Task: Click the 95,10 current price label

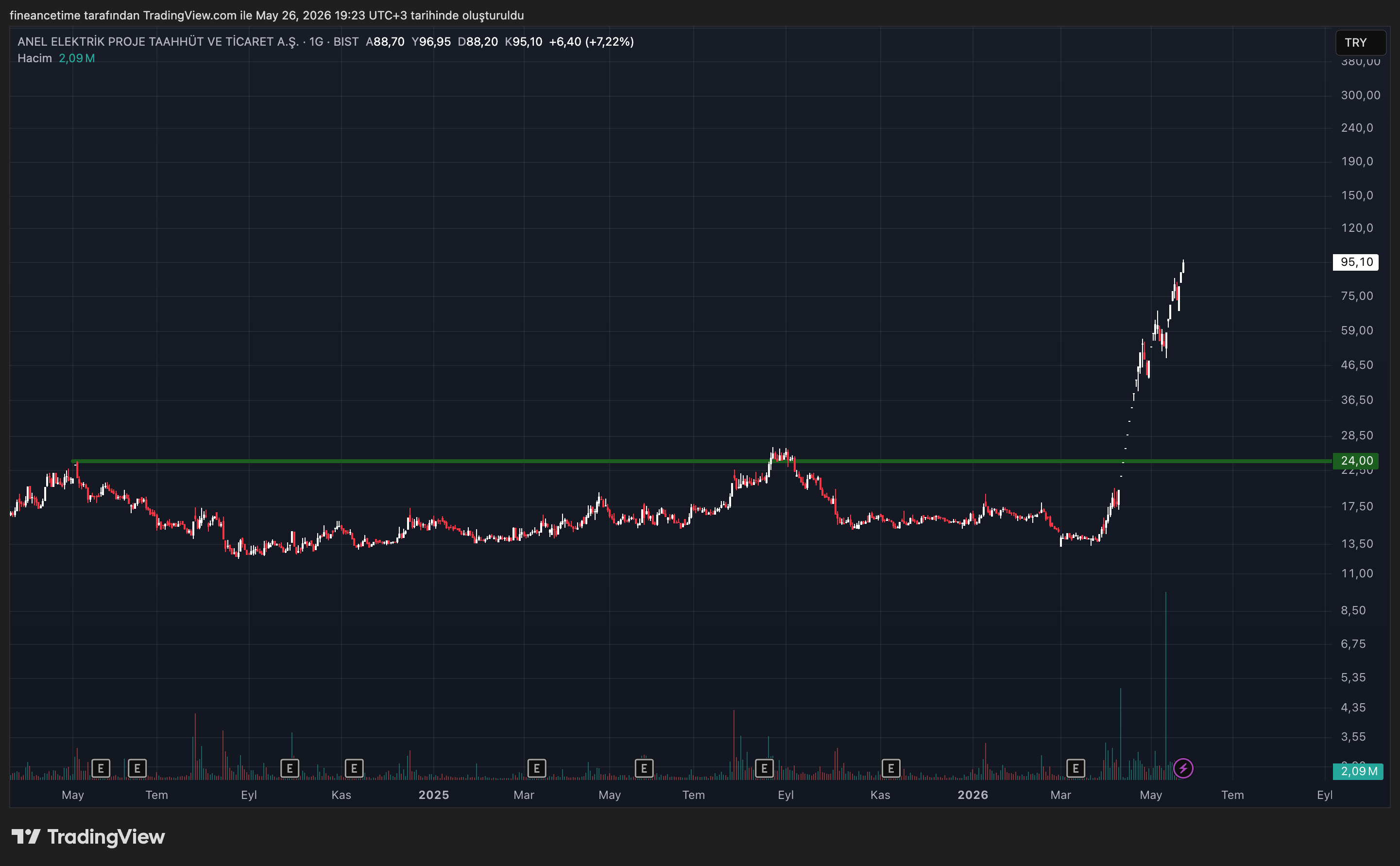Action: pyautogui.click(x=1356, y=262)
